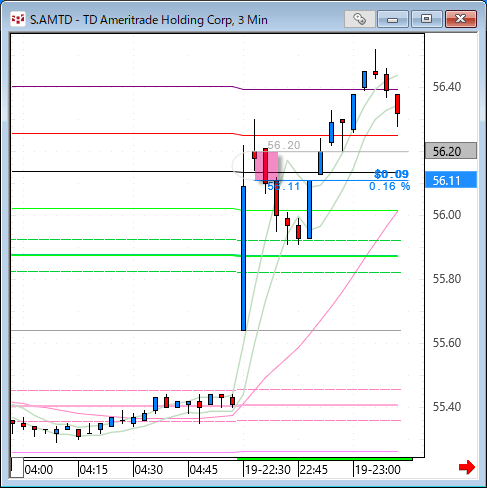Click the 22:45 time axis label

(x=314, y=470)
